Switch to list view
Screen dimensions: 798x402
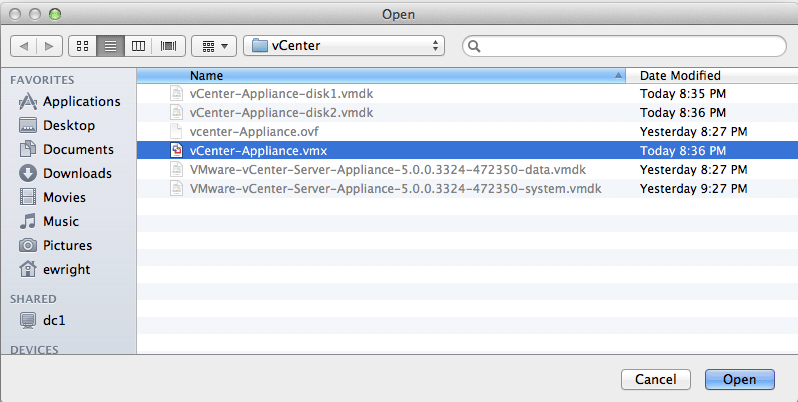coord(110,46)
